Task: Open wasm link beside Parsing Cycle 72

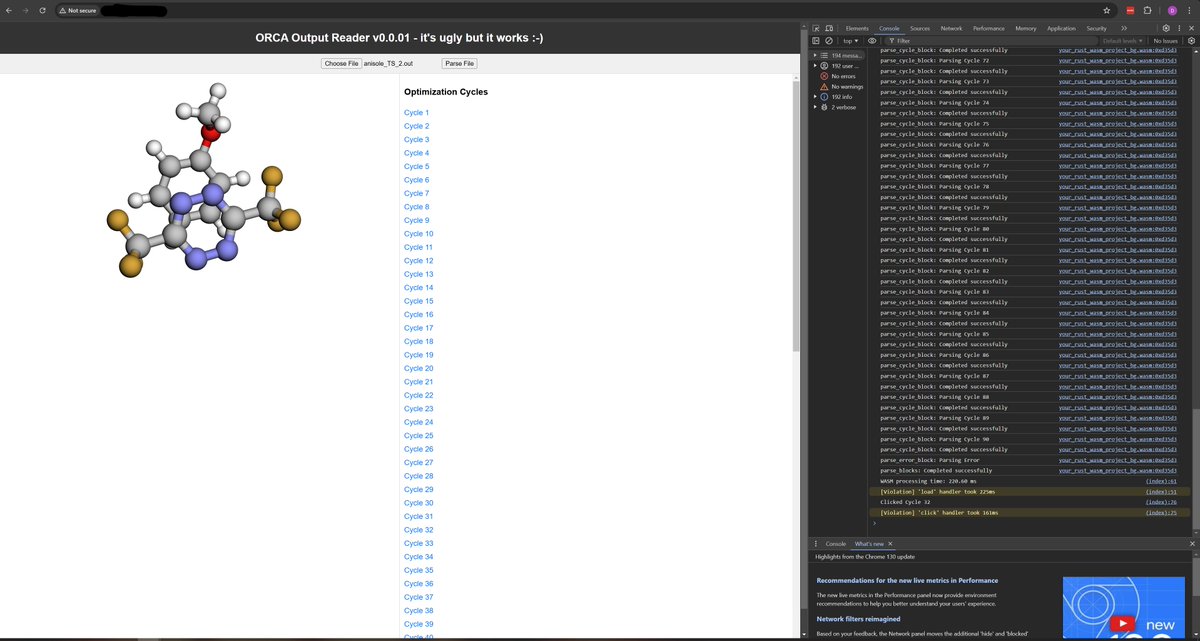Action: click(x=1118, y=60)
